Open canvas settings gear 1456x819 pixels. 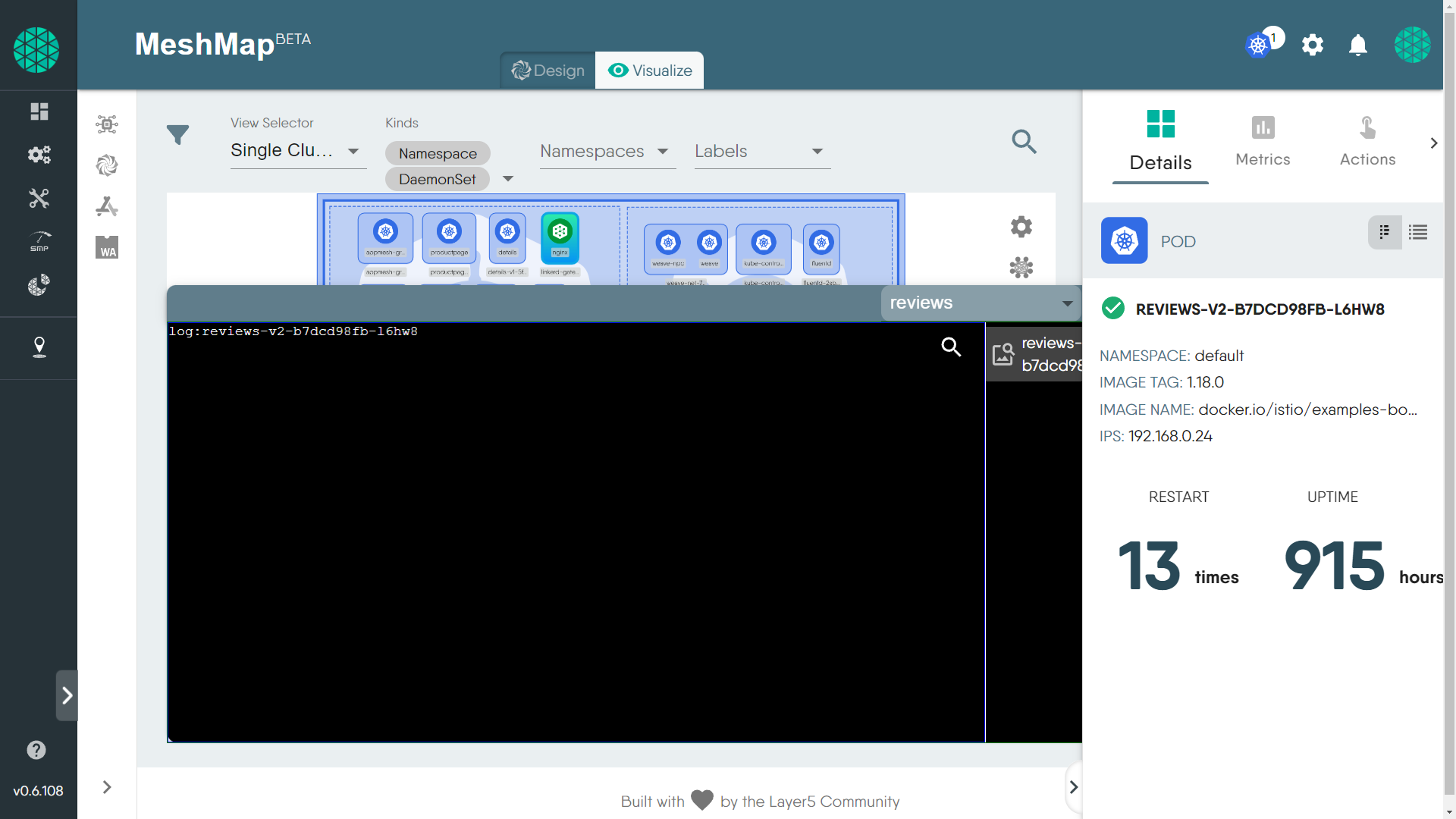(x=1021, y=227)
